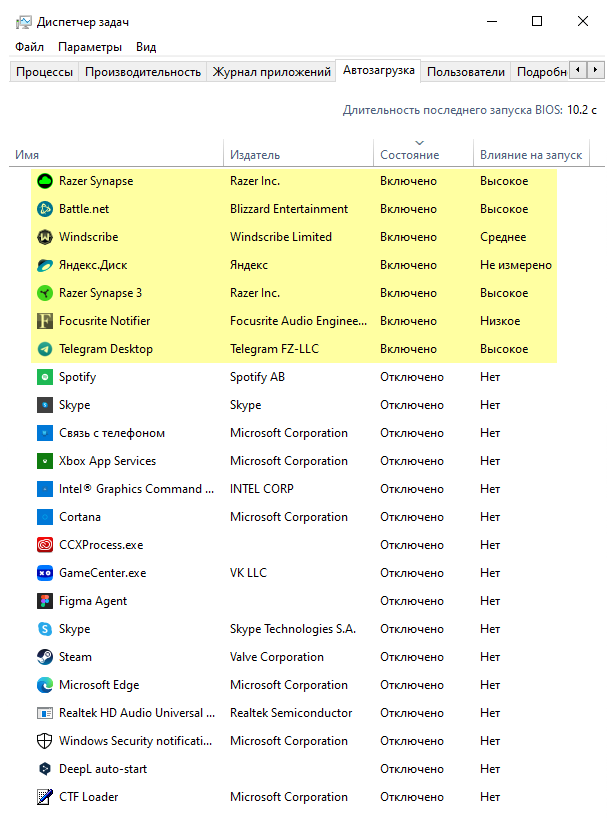The height and width of the screenshot is (830, 616).
Task: Click the Razer Synapse green icon
Action: [45, 181]
